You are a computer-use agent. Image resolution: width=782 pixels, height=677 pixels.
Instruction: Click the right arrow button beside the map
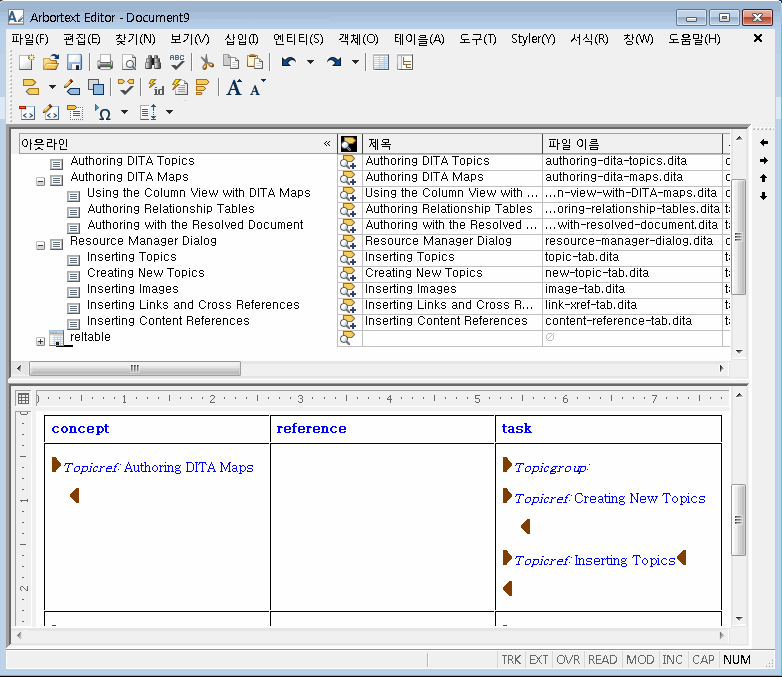point(764,161)
